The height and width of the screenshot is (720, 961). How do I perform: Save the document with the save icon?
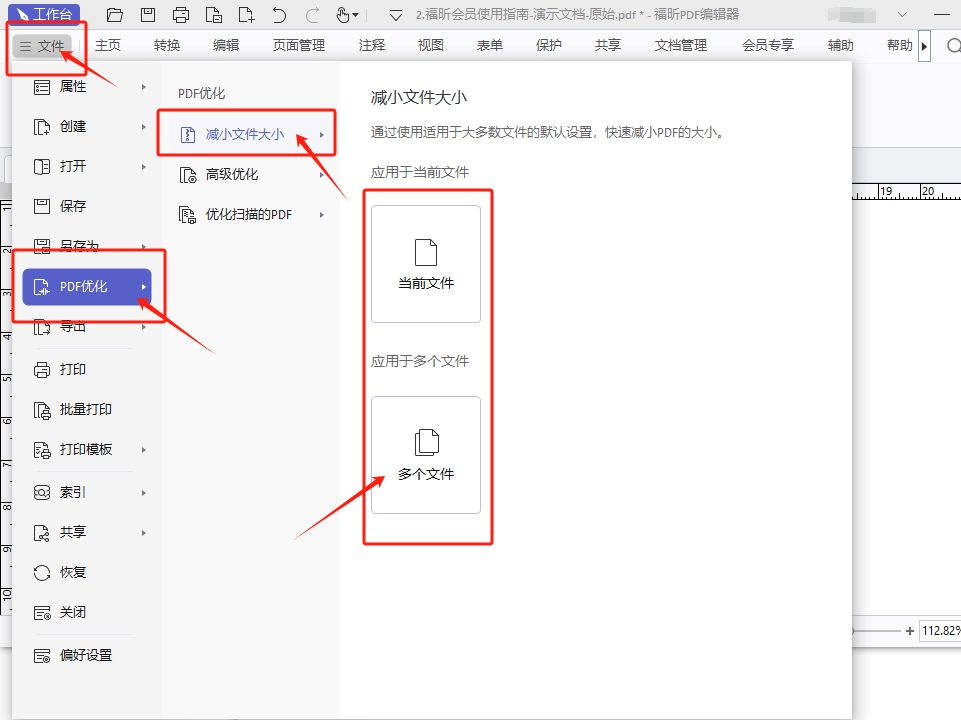148,14
